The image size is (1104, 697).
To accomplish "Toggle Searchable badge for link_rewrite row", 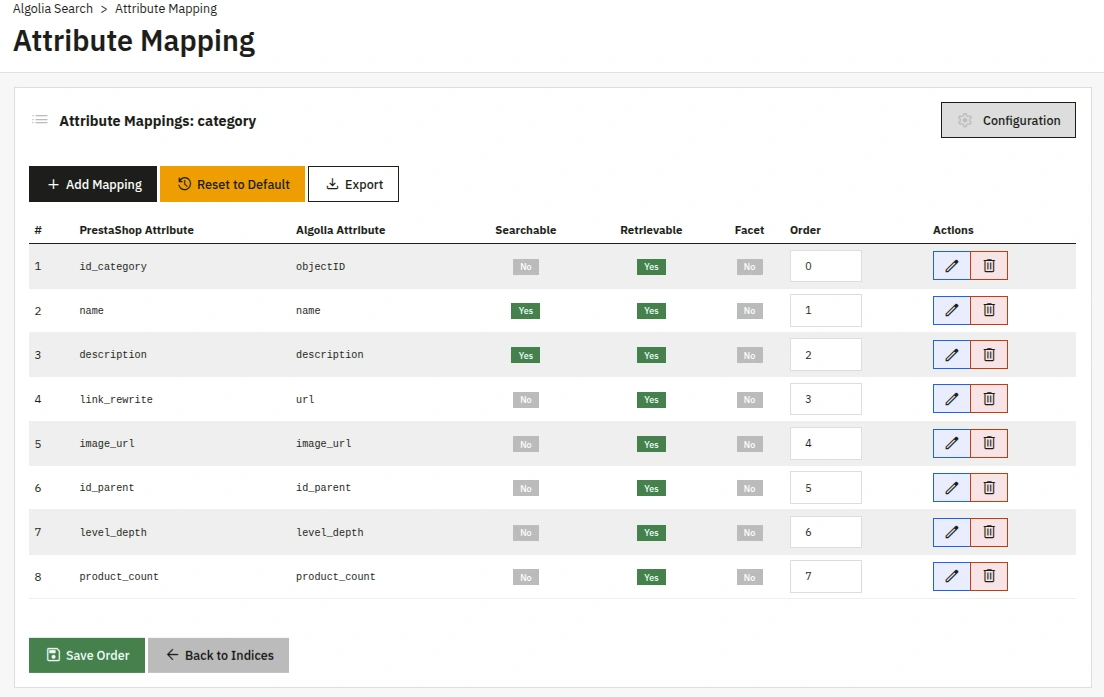I will (x=525, y=400).
